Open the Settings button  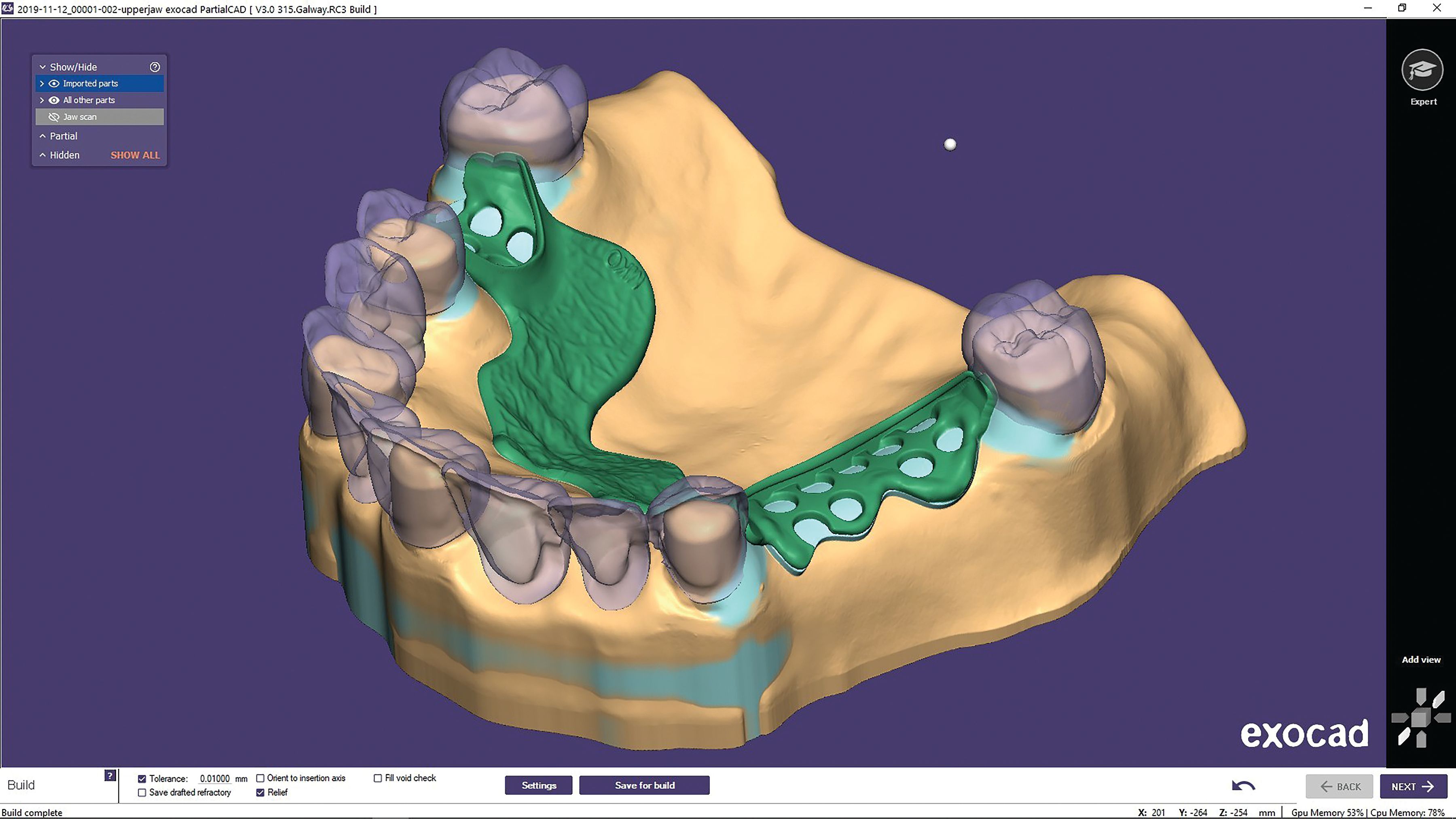[539, 785]
